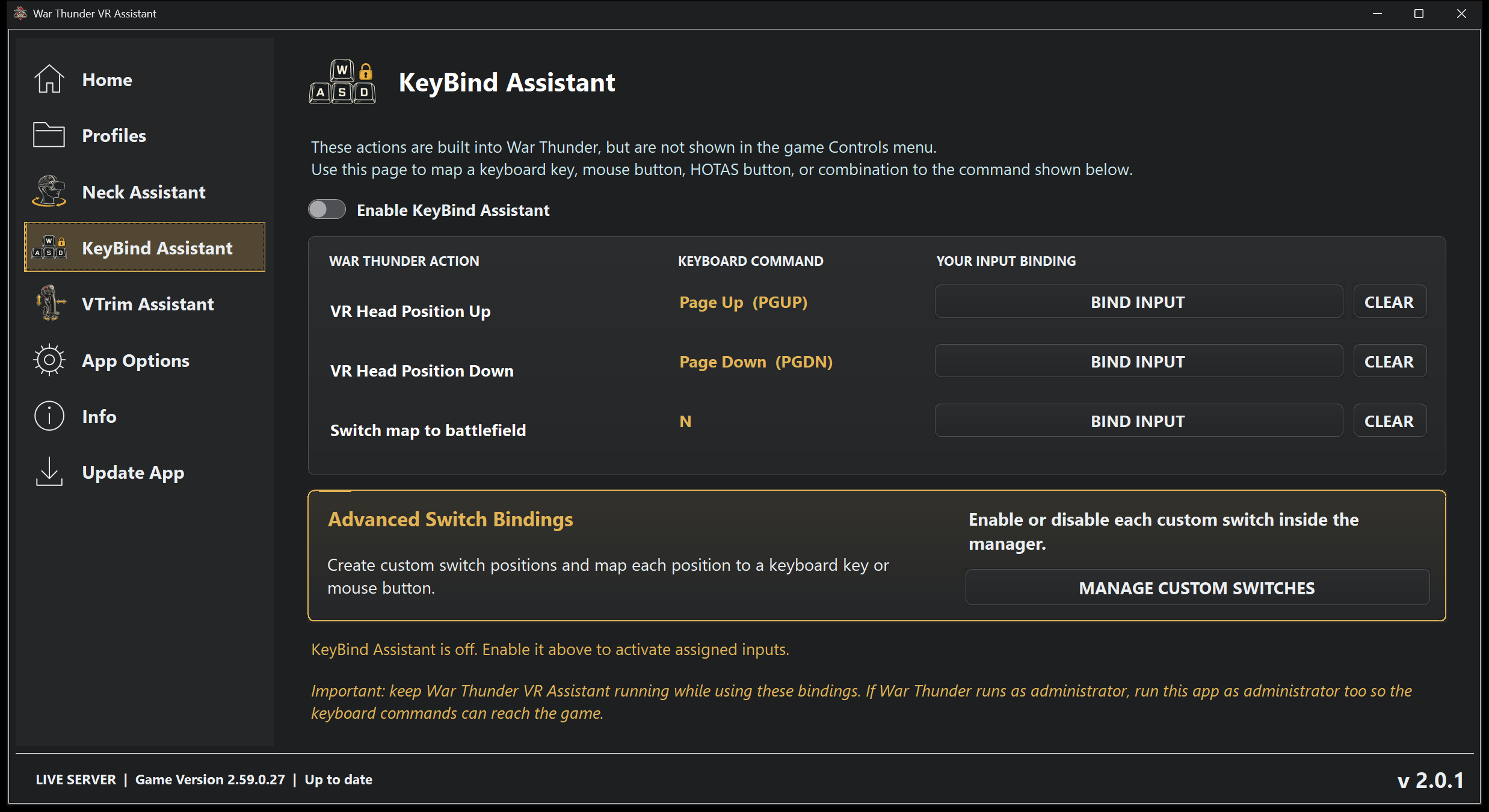Screen dimensions: 1489x812
Task: Click the VR Head Position Up label
Action: 410,311
